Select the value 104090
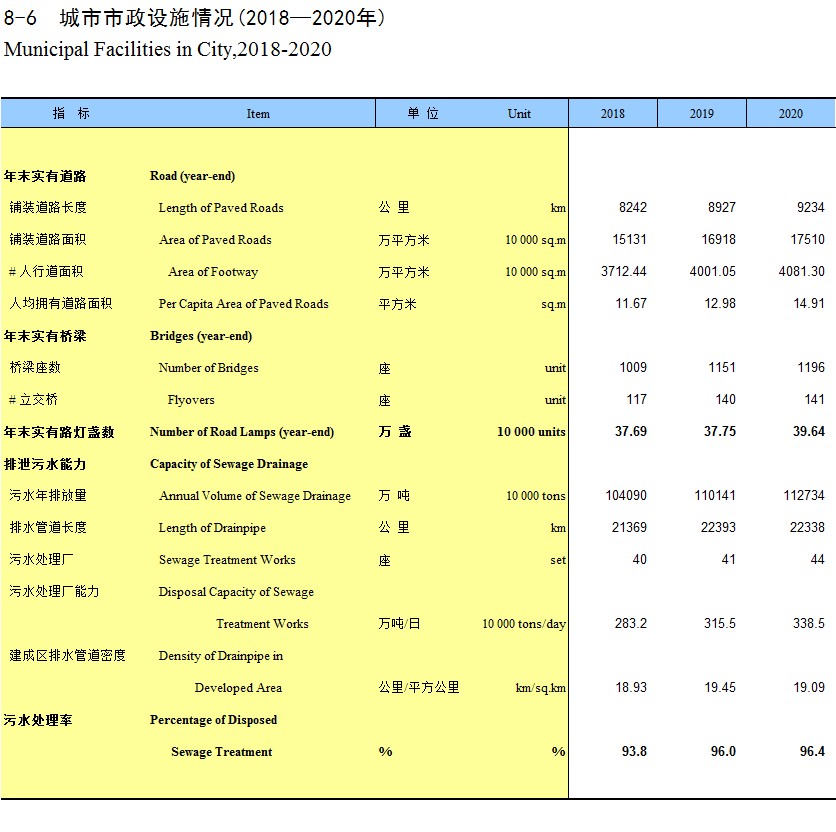Screen dimensions: 836x832 coord(626,495)
